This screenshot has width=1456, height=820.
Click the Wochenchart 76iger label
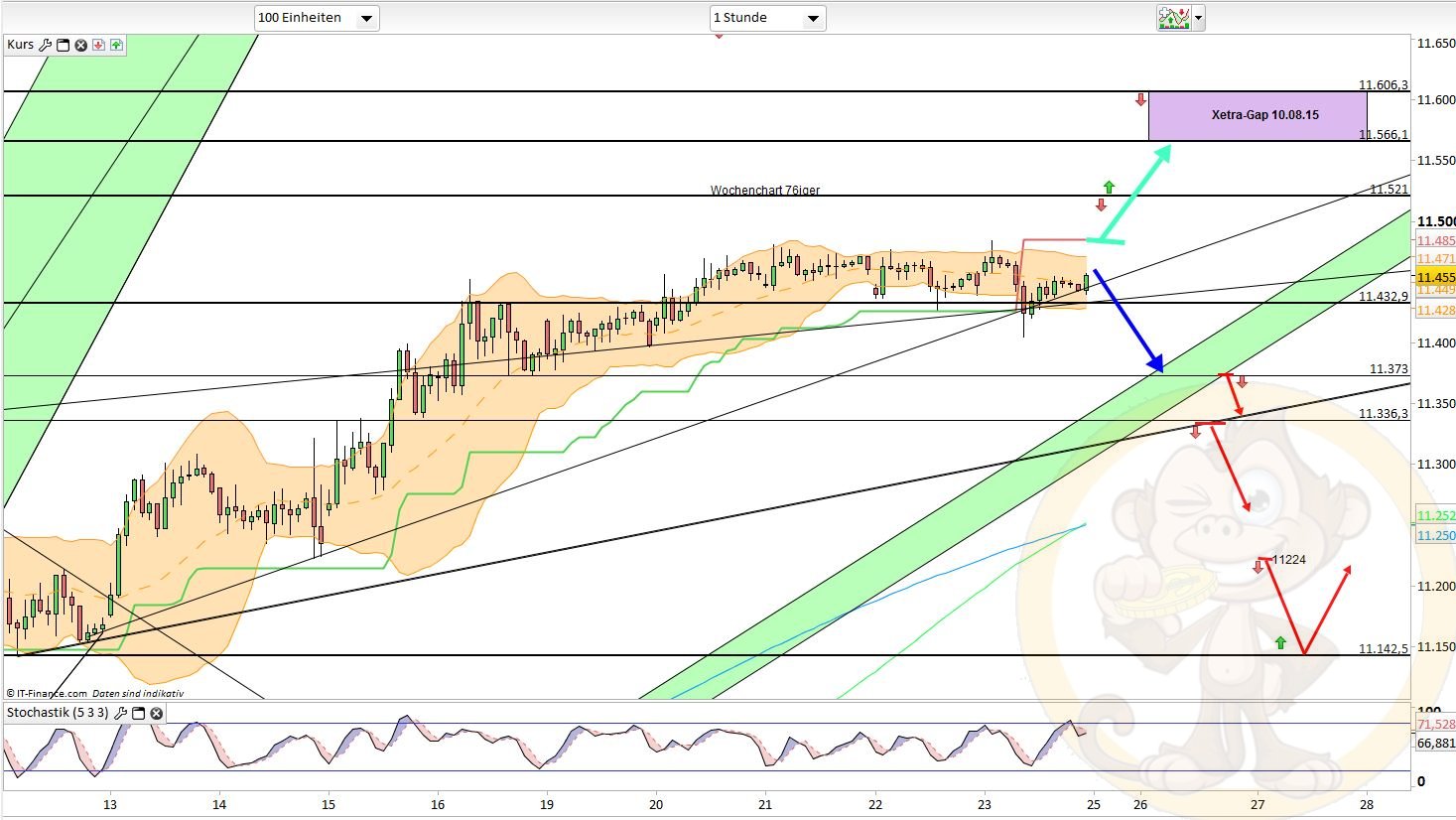[x=765, y=190]
